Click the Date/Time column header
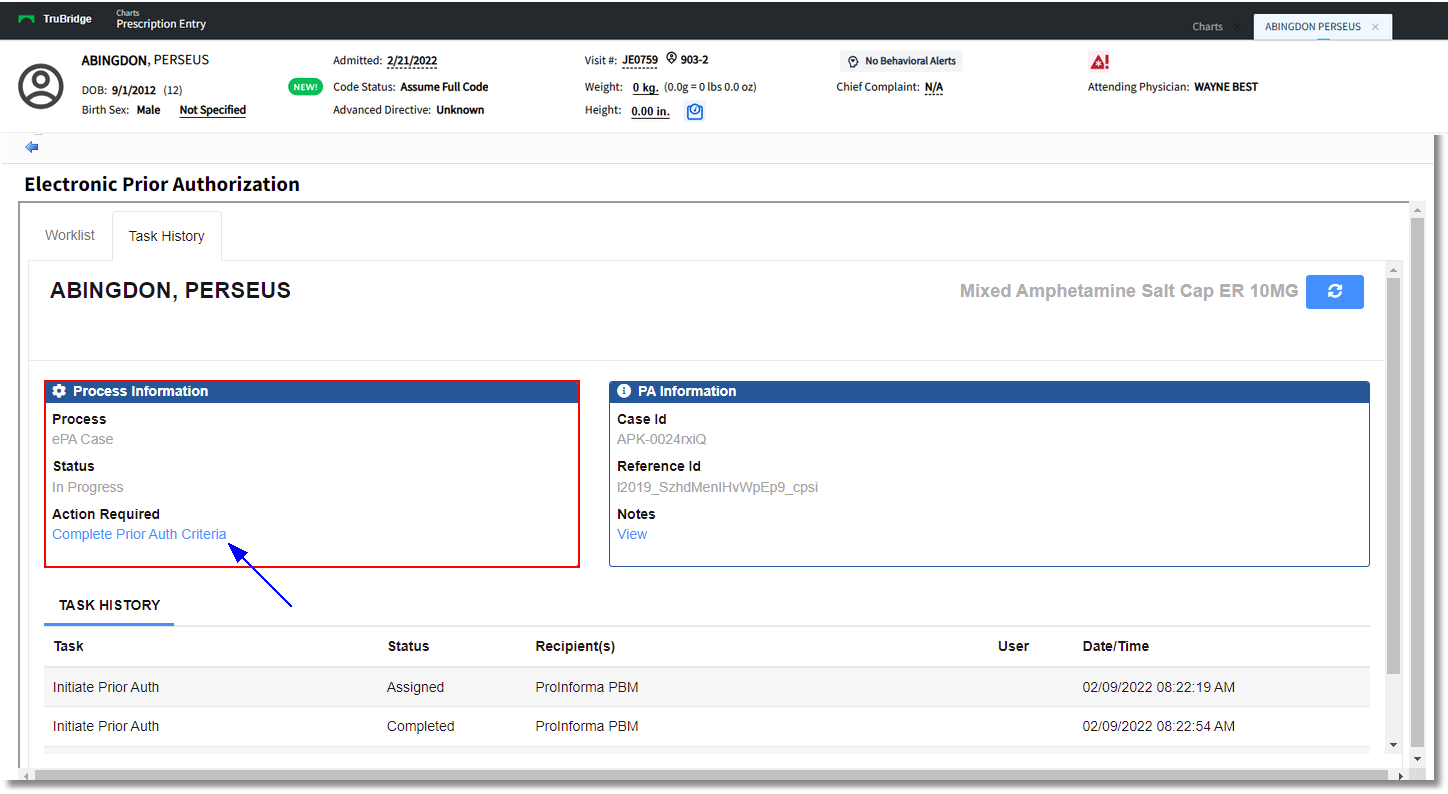Image resolution: width=1448 pixels, height=794 pixels. (1116, 646)
